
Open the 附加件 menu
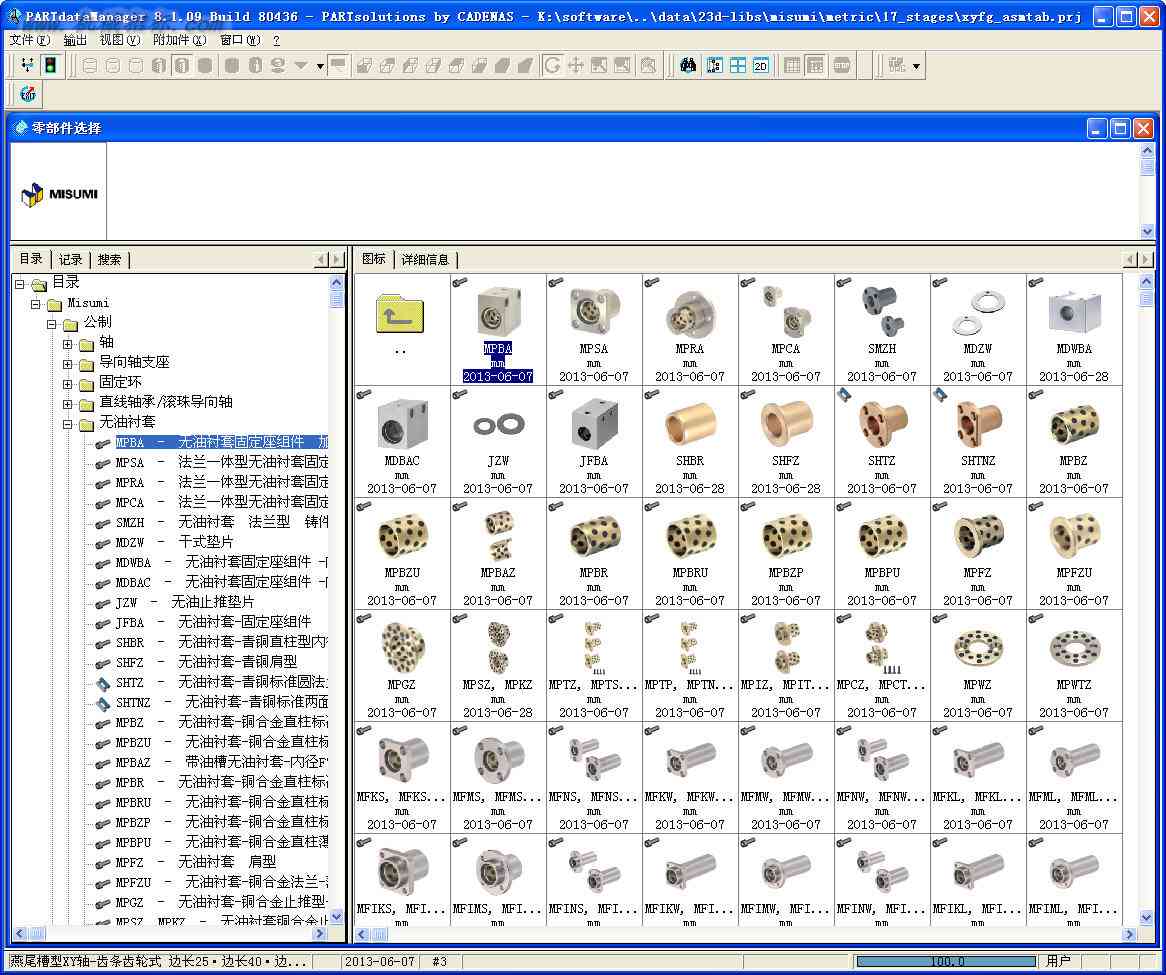(x=179, y=40)
